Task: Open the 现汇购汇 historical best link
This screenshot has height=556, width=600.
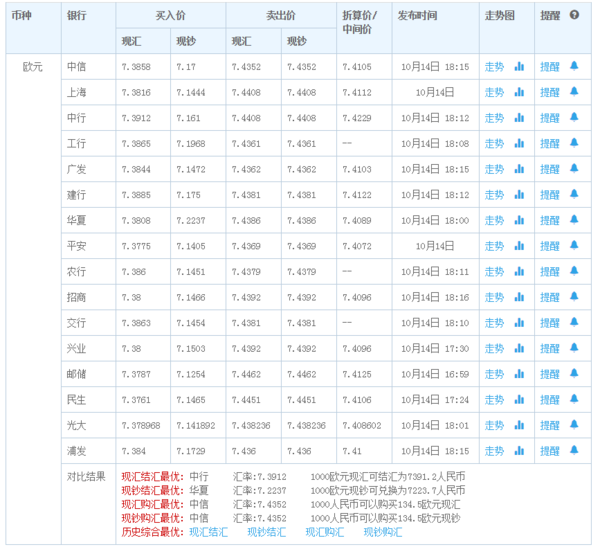Action: click(x=325, y=532)
